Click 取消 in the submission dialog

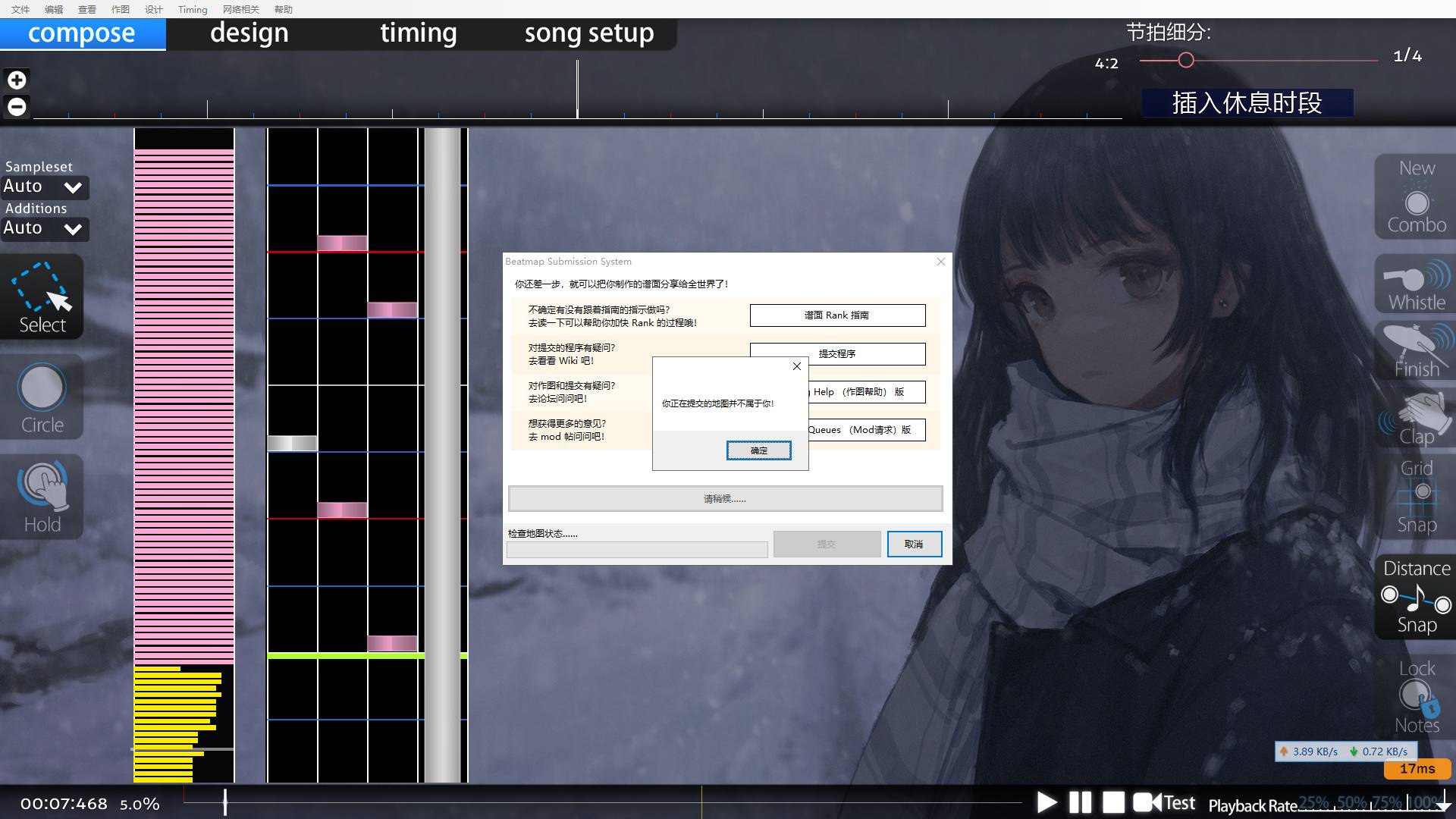(x=915, y=544)
